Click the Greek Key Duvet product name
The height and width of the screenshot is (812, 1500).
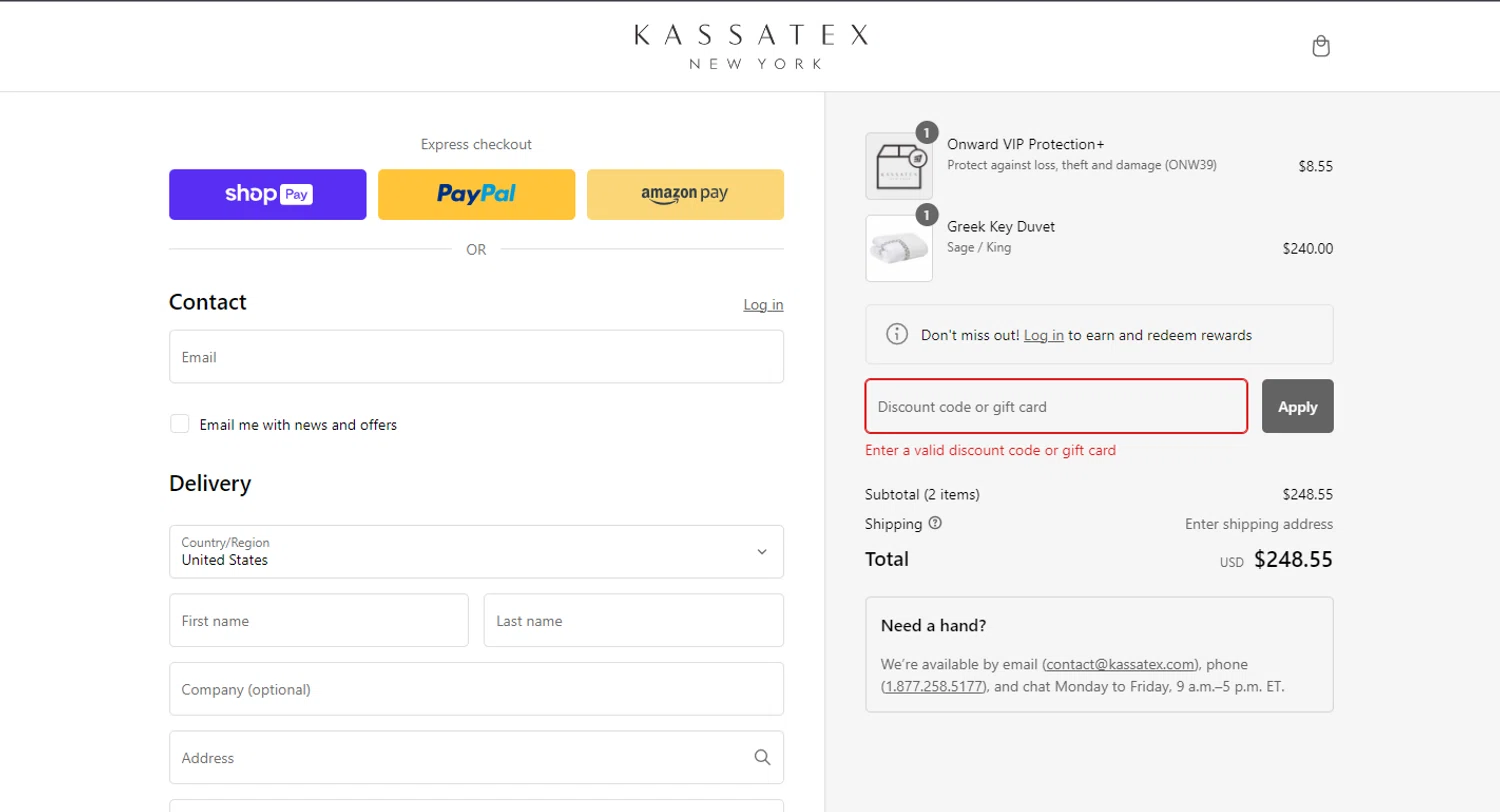[x=1001, y=226]
